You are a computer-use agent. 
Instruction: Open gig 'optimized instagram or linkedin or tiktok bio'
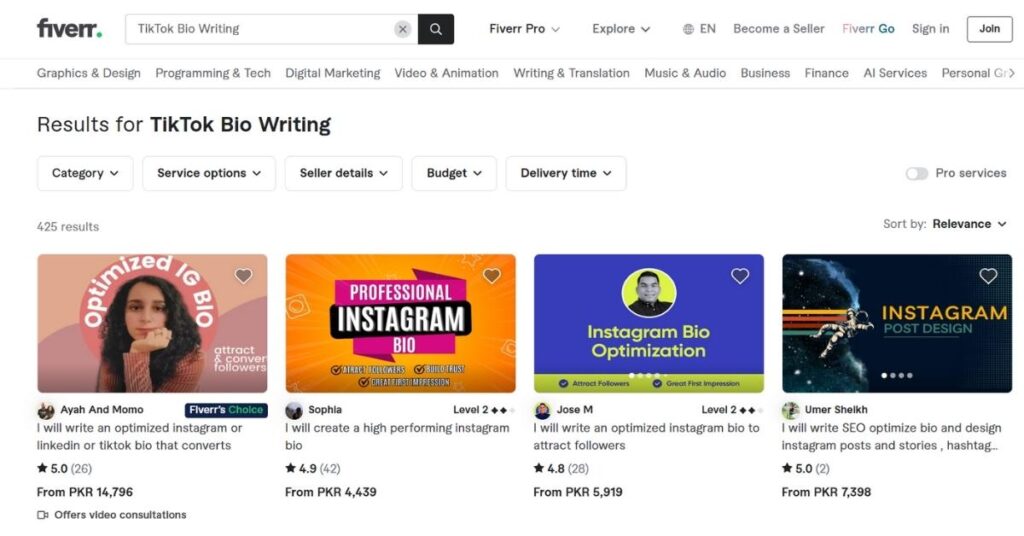[x=140, y=437]
